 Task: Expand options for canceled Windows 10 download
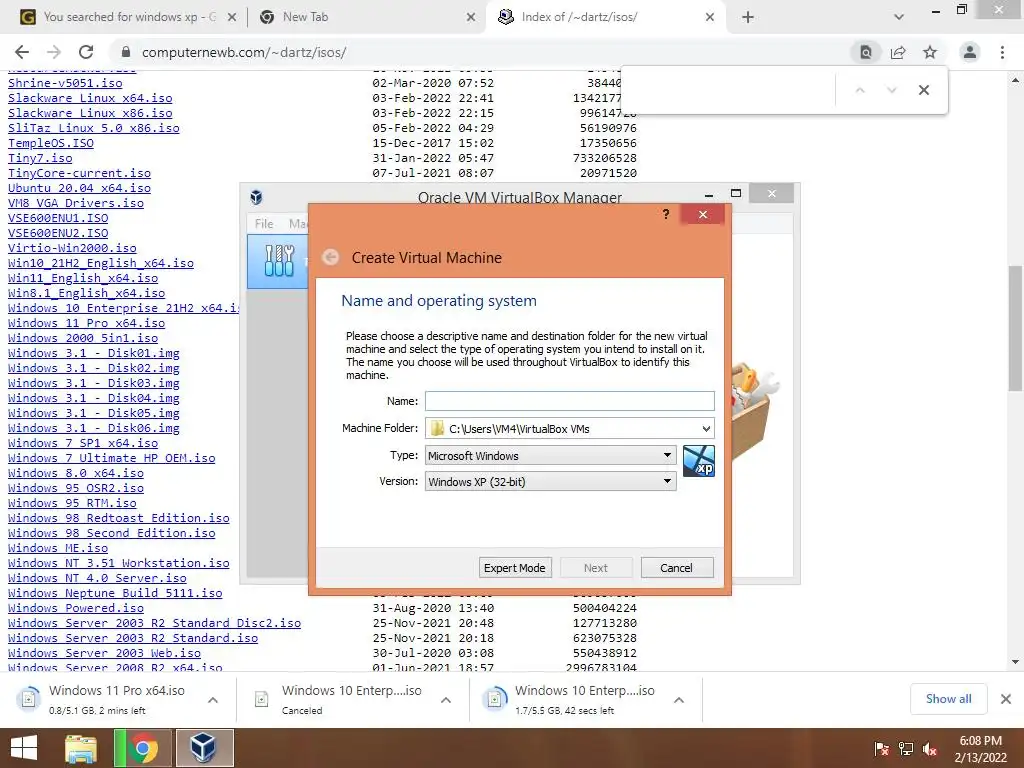coord(446,699)
